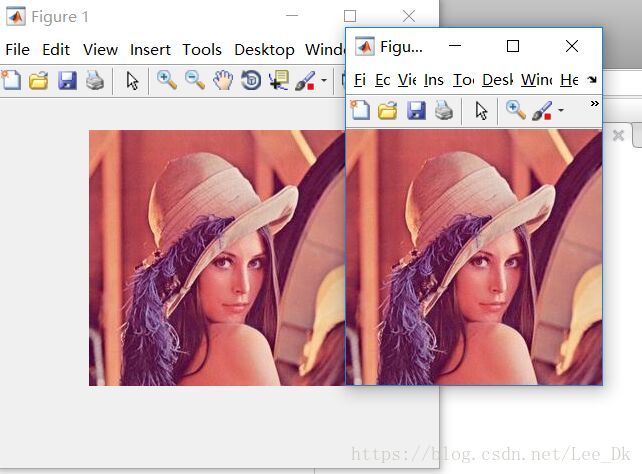This screenshot has width=642, height=474.
Task: Close the background tab with gray X
Action: point(618,135)
